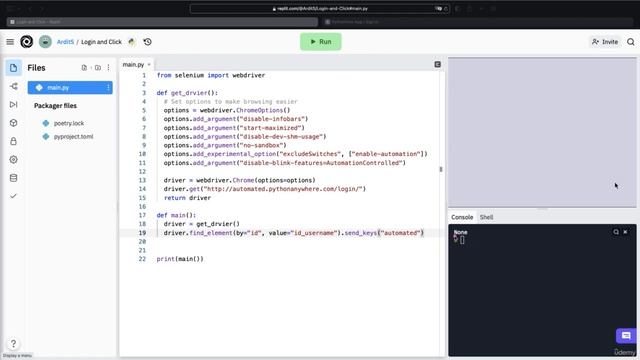This screenshot has width=640, height=360.
Task: Open the search magnifier in header
Action: coord(631,42)
